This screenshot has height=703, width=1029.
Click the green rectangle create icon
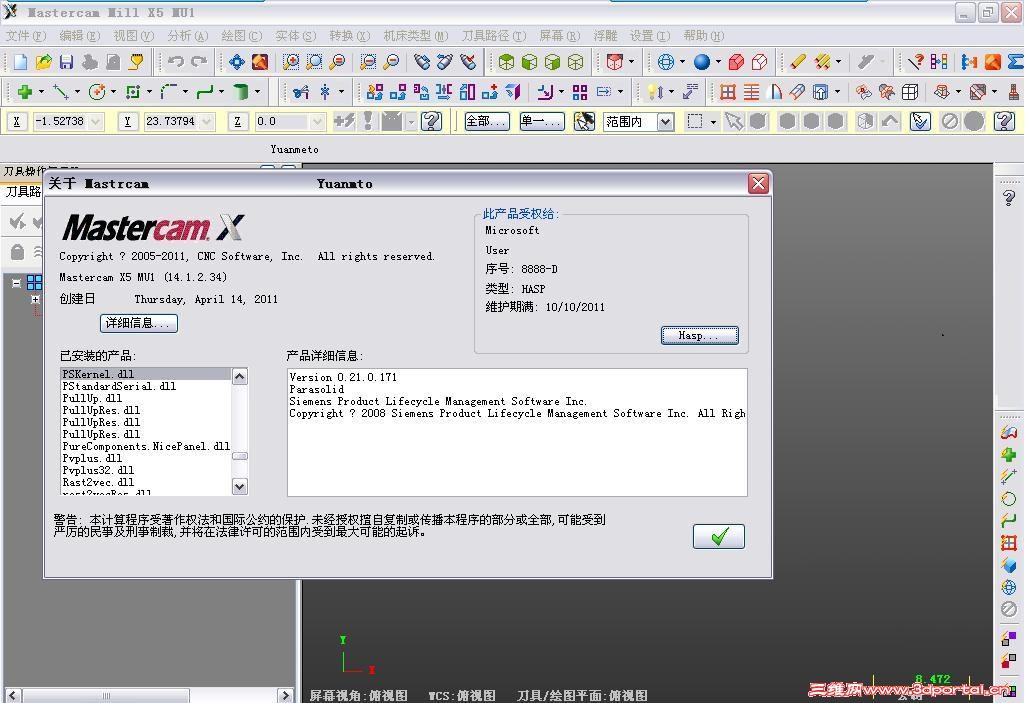(133, 92)
